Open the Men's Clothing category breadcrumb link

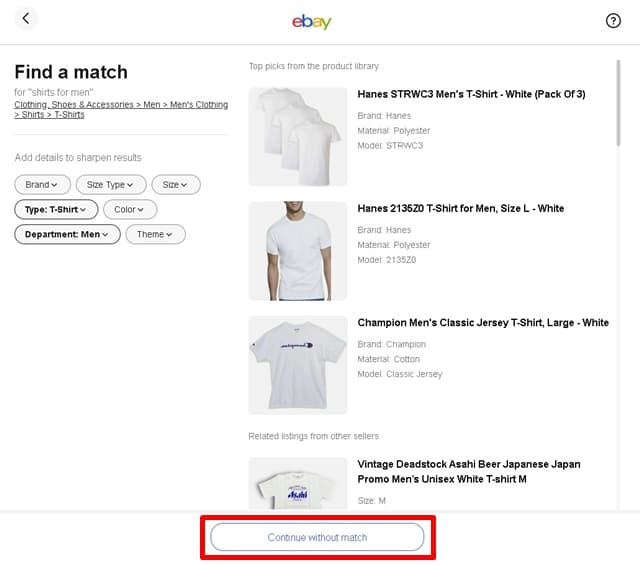[x=198, y=104]
